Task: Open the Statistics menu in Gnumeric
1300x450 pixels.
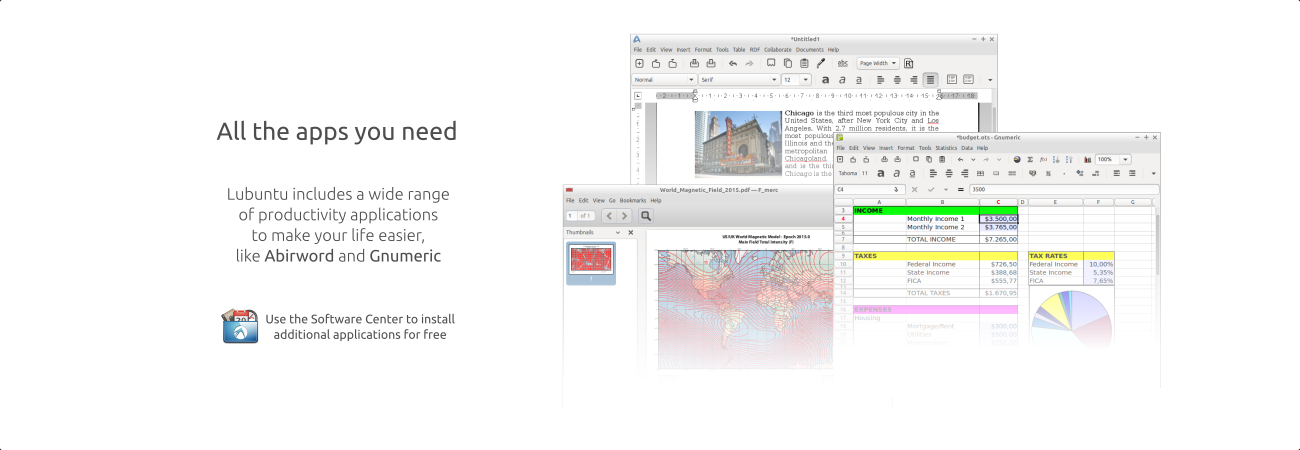Action: (x=945, y=147)
